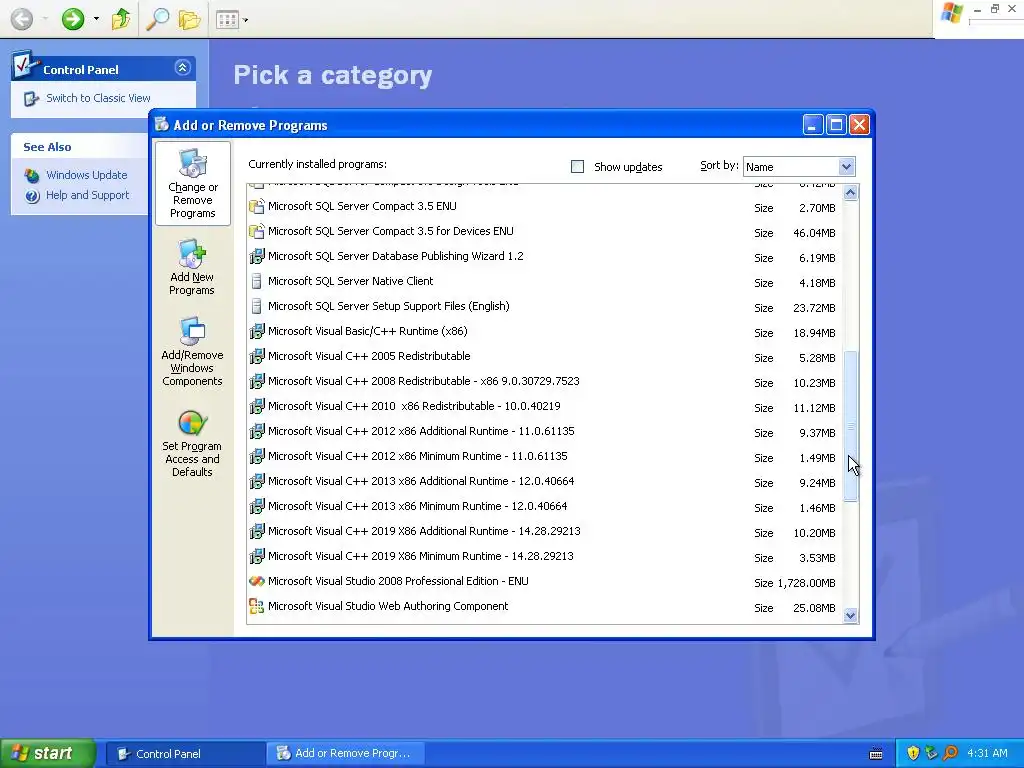
Task: Click the 46.04MB size value
Action: (814, 233)
